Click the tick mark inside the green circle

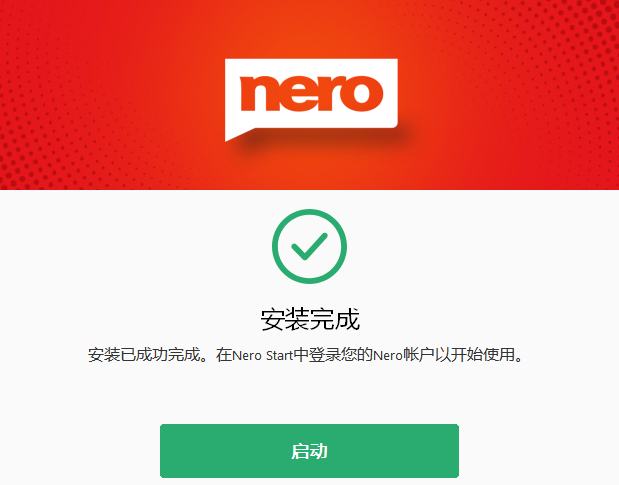(309, 246)
